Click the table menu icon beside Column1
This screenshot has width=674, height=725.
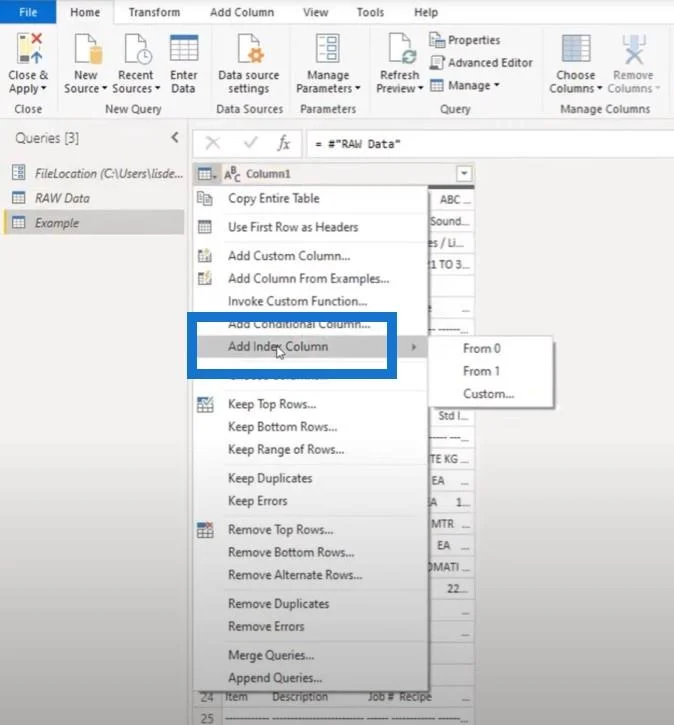point(206,174)
